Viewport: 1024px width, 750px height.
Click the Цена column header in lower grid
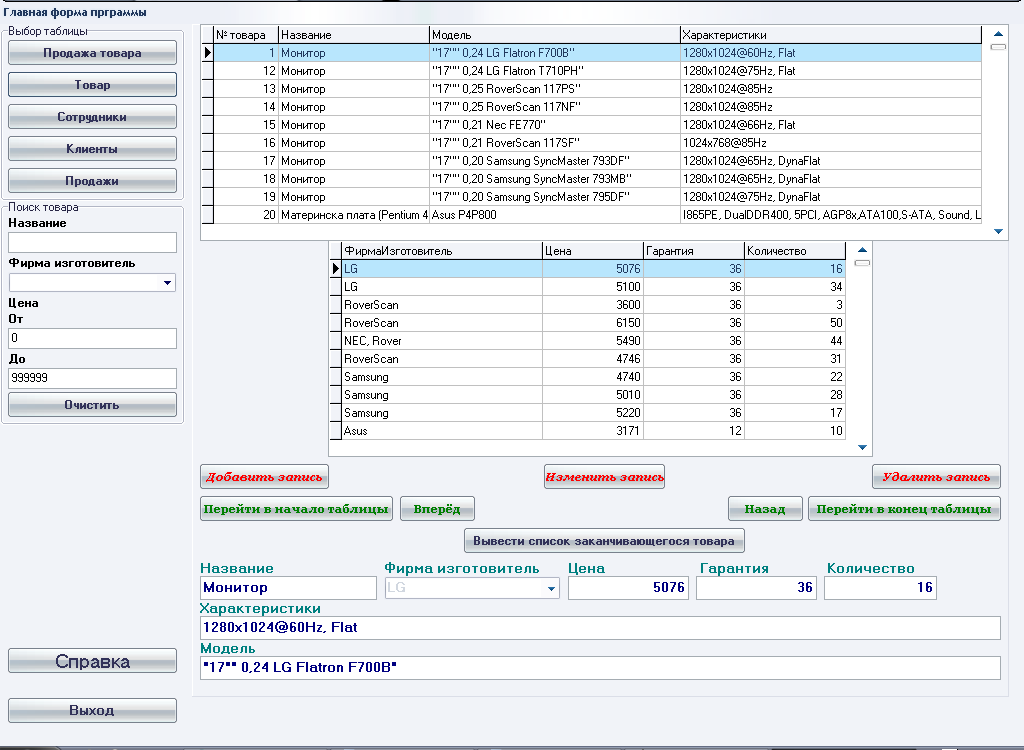pos(592,251)
